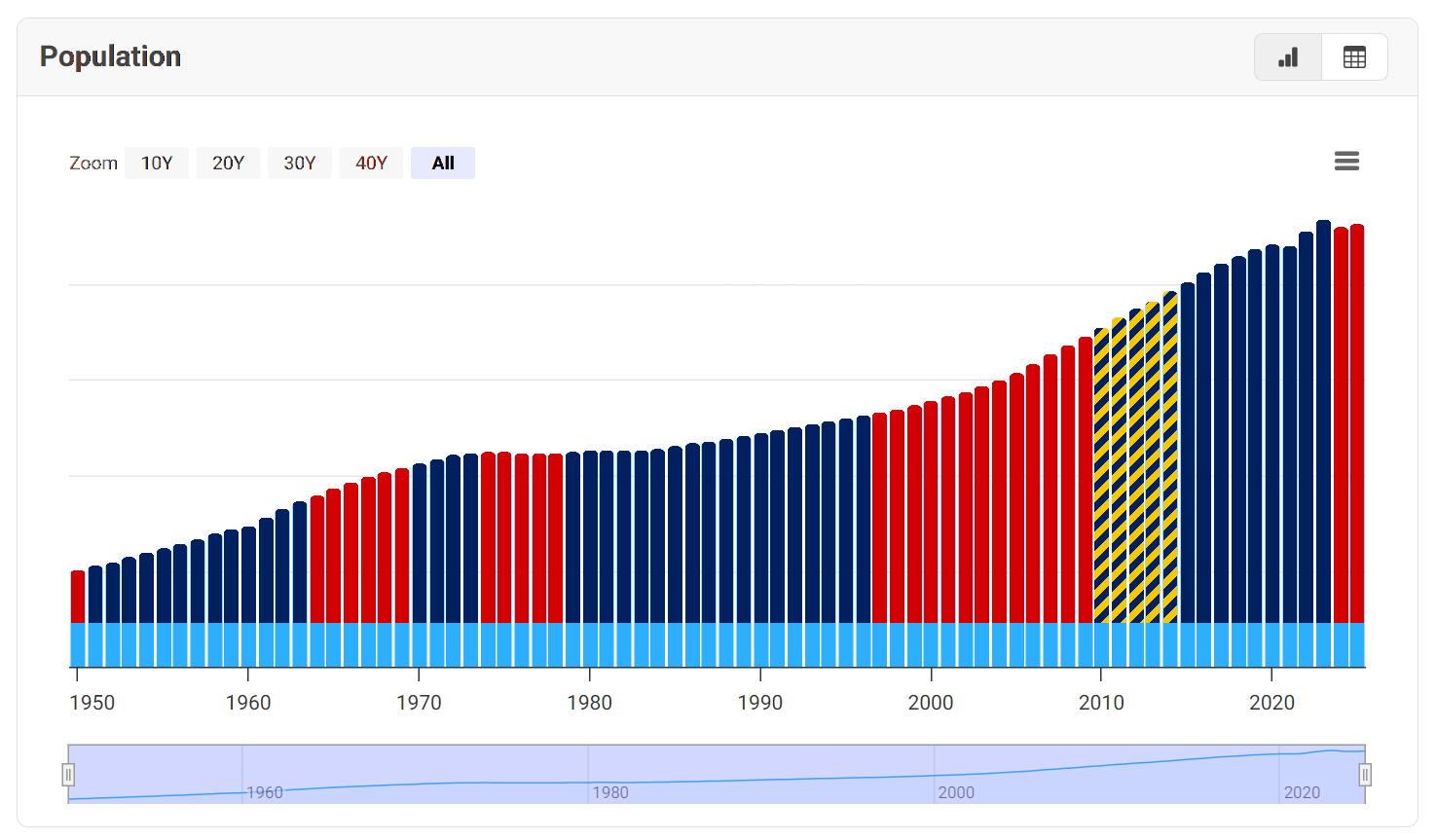
Task: Click the 1980 dark blue bar
Action: pos(590,535)
